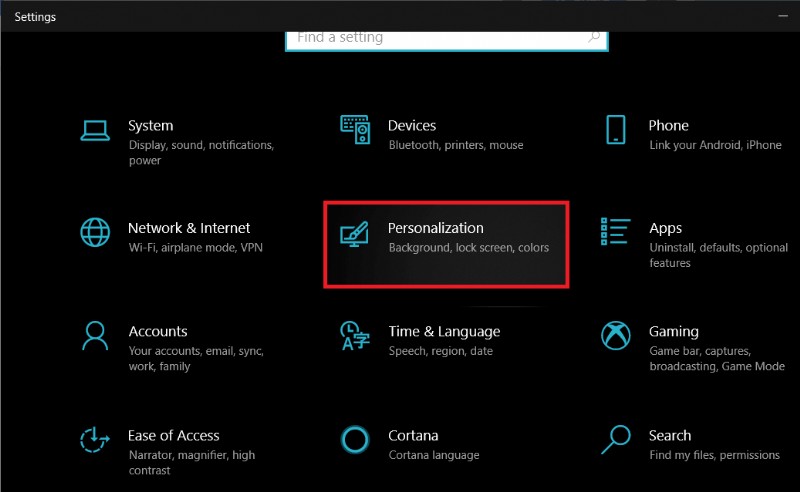Click the Gaming Xbox icon
This screenshot has width=800, height=492.
point(615,335)
